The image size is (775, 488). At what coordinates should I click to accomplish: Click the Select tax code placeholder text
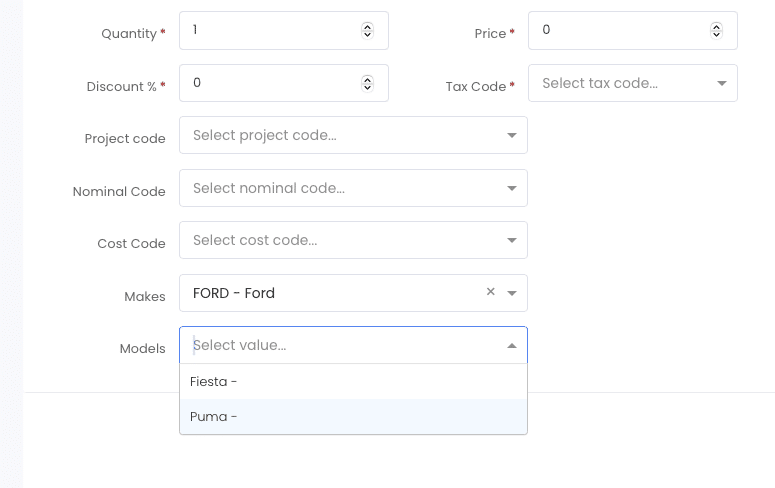point(600,83)
